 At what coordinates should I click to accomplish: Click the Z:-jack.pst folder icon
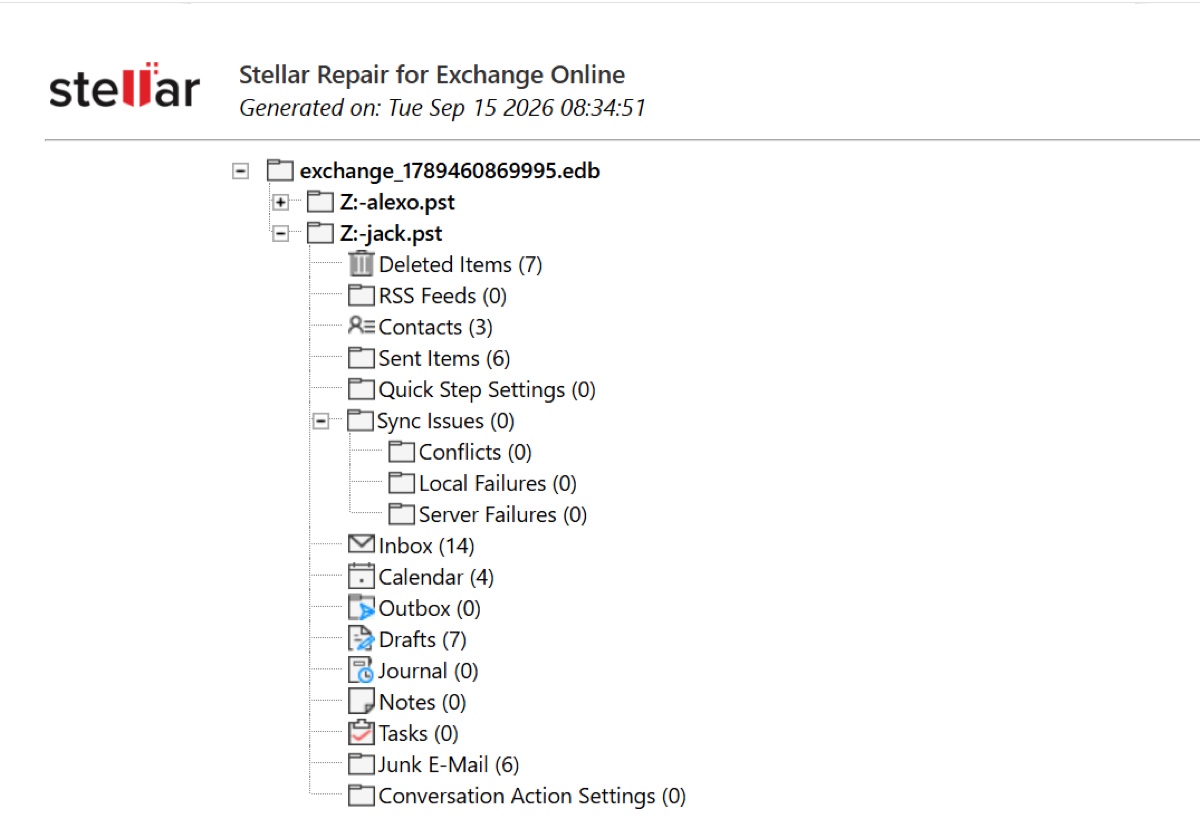pos(321,233)
